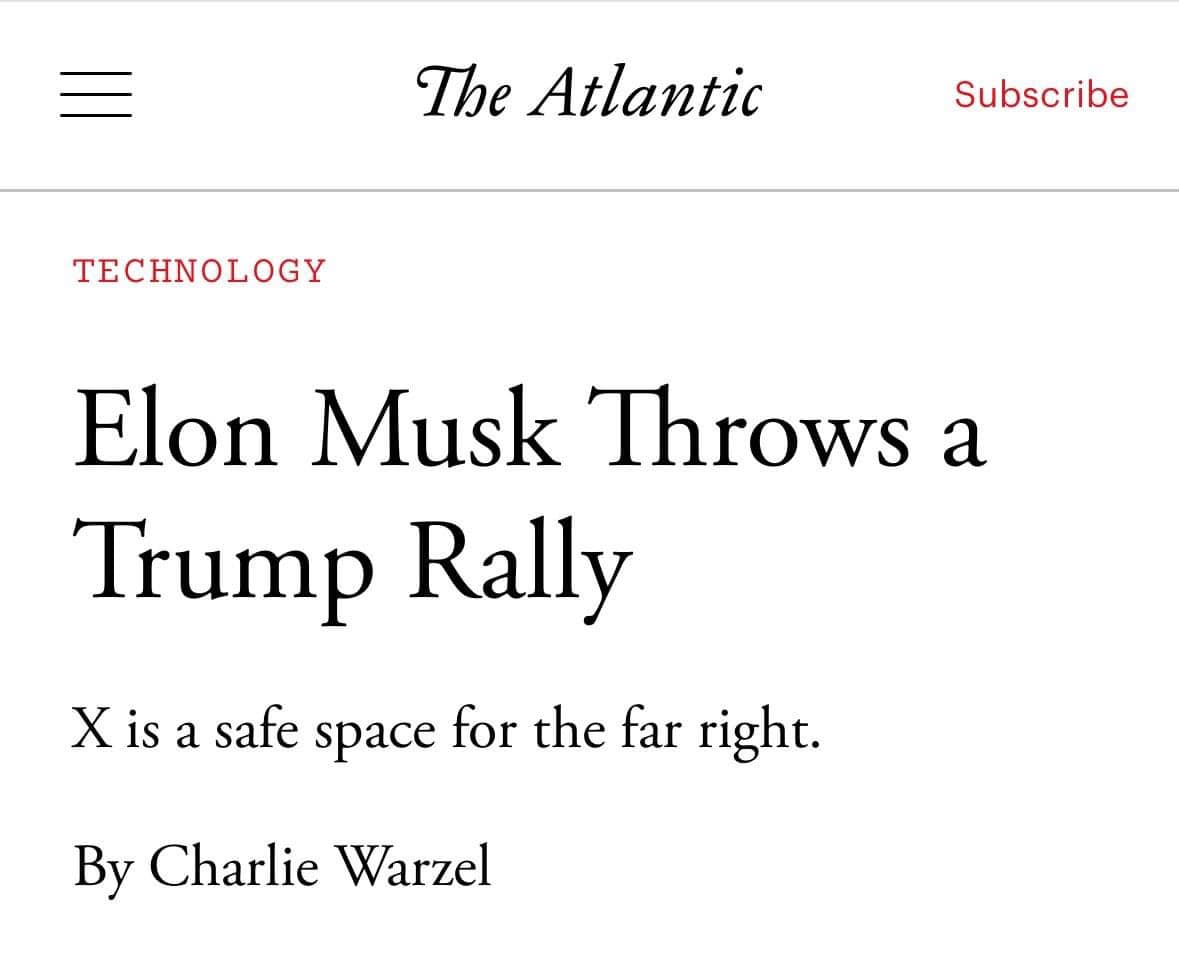
Task: Click the word "Atlantic" in the masthead
Action: [x=645, y=92]
